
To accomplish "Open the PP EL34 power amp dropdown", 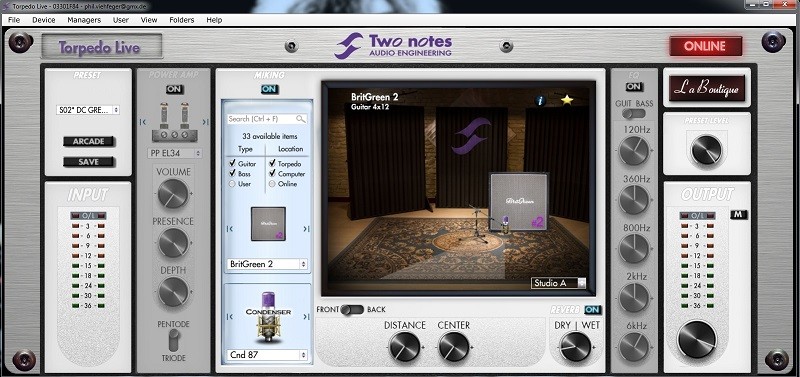I will pyautogui.click(x=174, y=153).
